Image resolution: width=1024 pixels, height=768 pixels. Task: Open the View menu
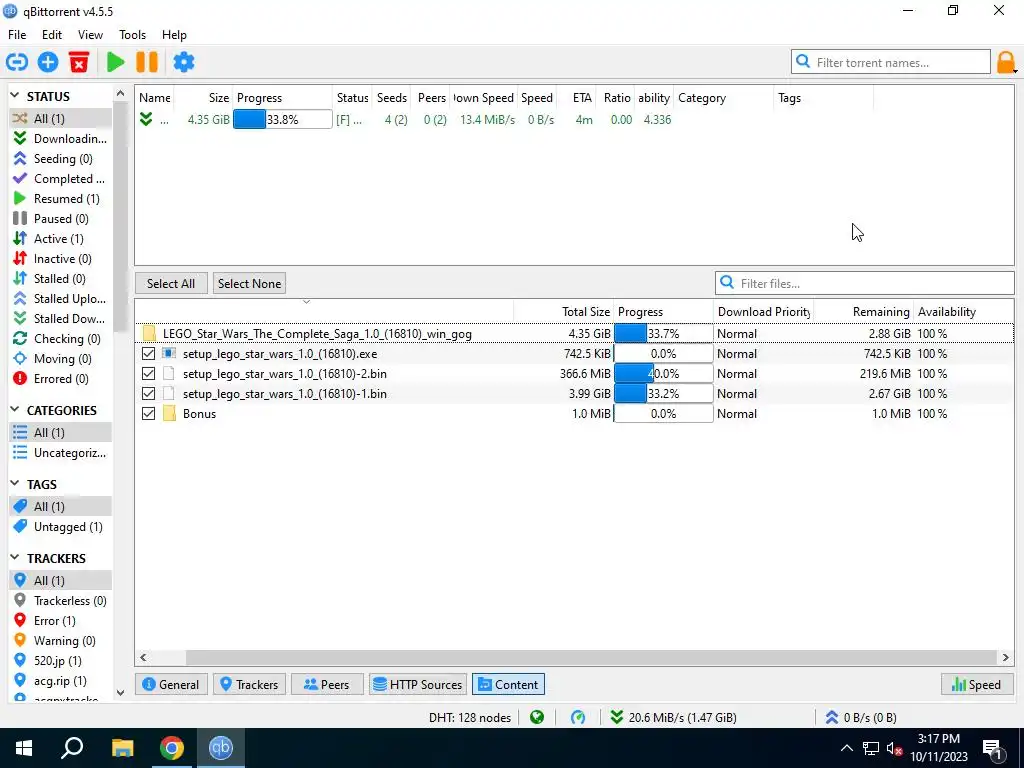pos(90,35)
